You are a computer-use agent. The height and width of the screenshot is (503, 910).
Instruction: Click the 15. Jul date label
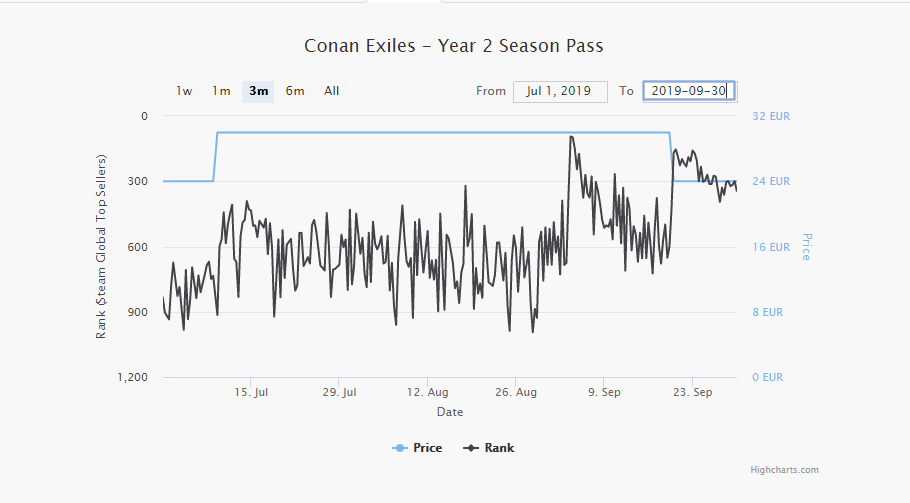point(251,393)
